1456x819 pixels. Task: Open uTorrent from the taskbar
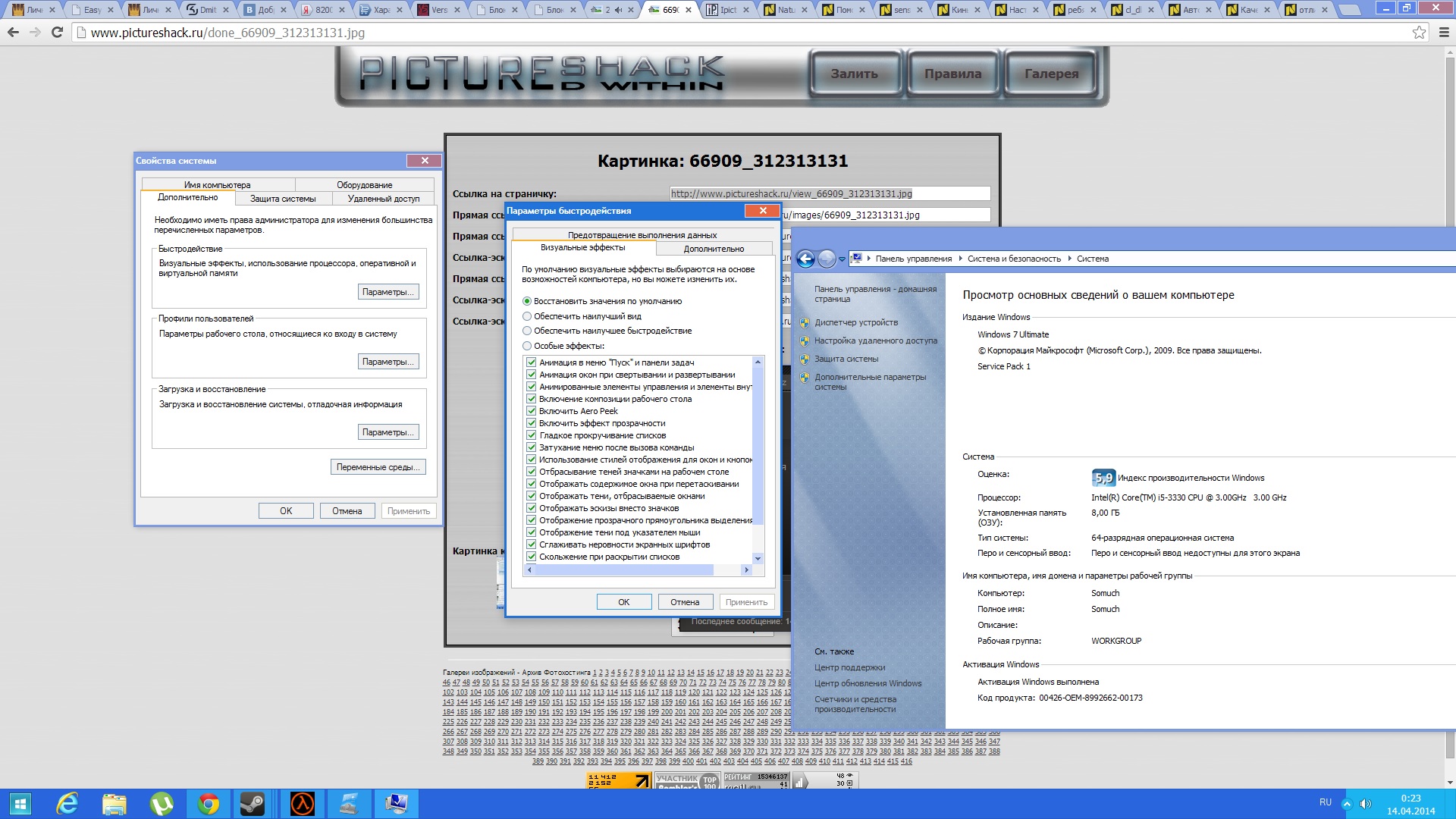pyautogui.click(x=162, y=804)
